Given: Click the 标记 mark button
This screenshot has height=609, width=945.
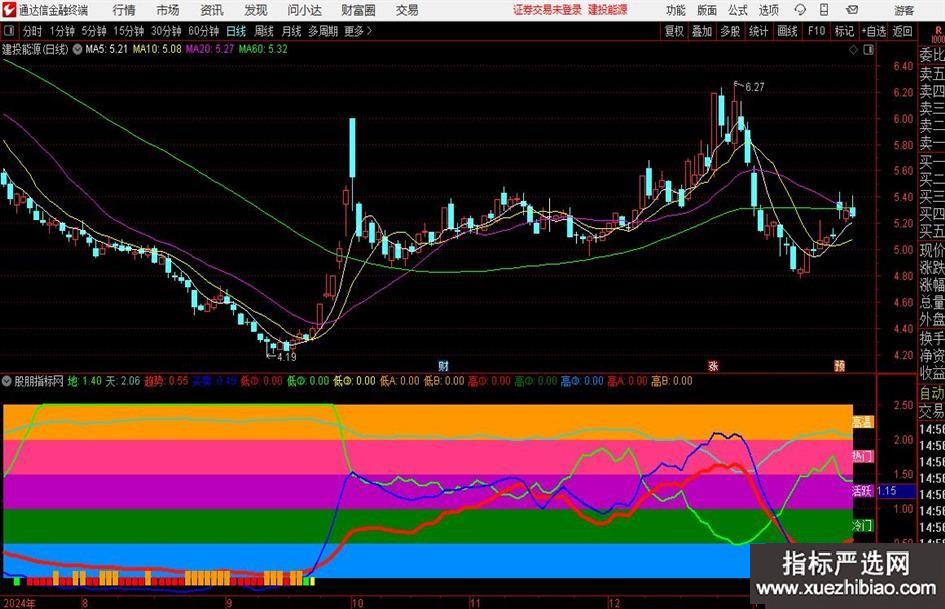Looking at the screenshot, I should pos(844,31).
